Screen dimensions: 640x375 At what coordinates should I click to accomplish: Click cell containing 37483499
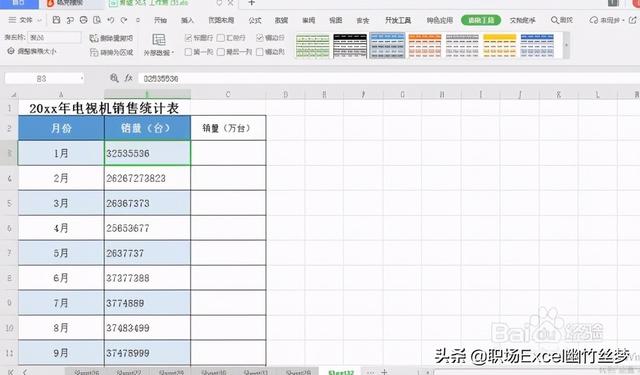[x=147, y=328]
